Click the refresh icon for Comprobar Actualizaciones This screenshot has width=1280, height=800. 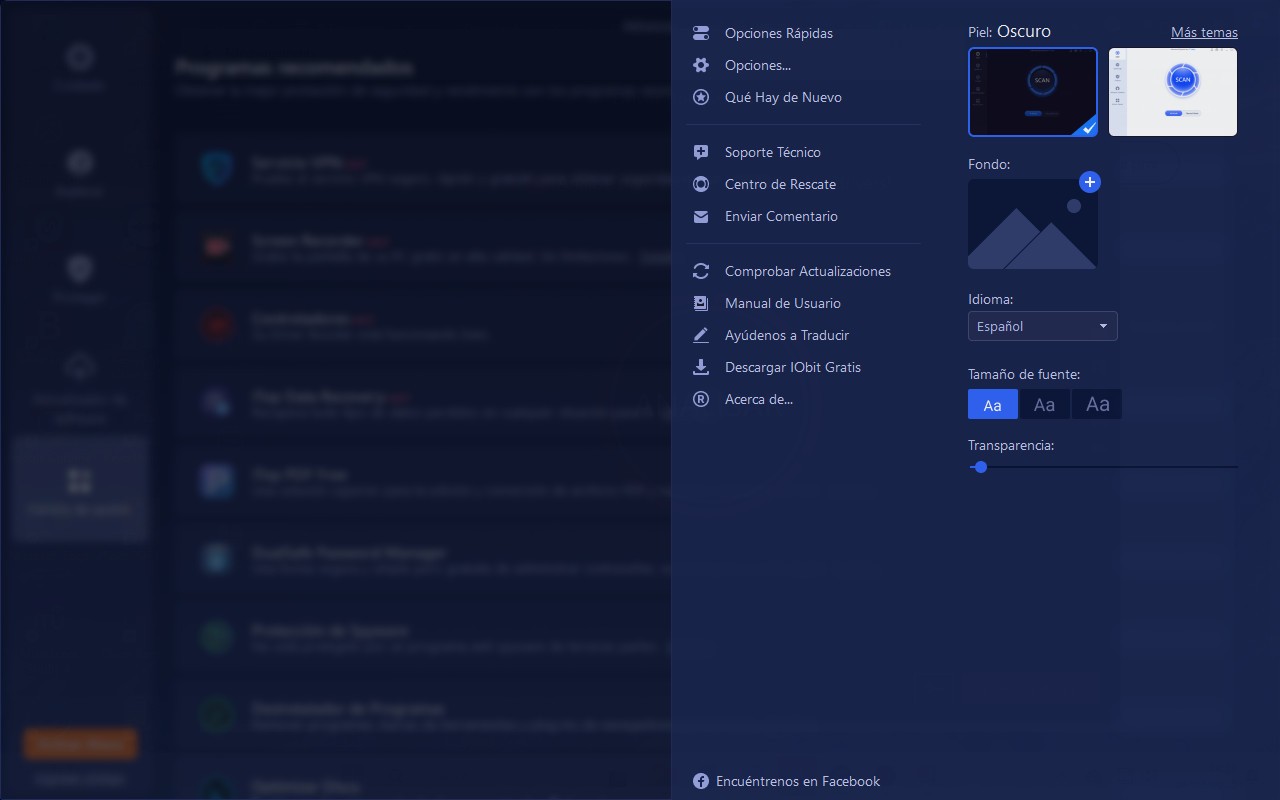tap(701, 271)
